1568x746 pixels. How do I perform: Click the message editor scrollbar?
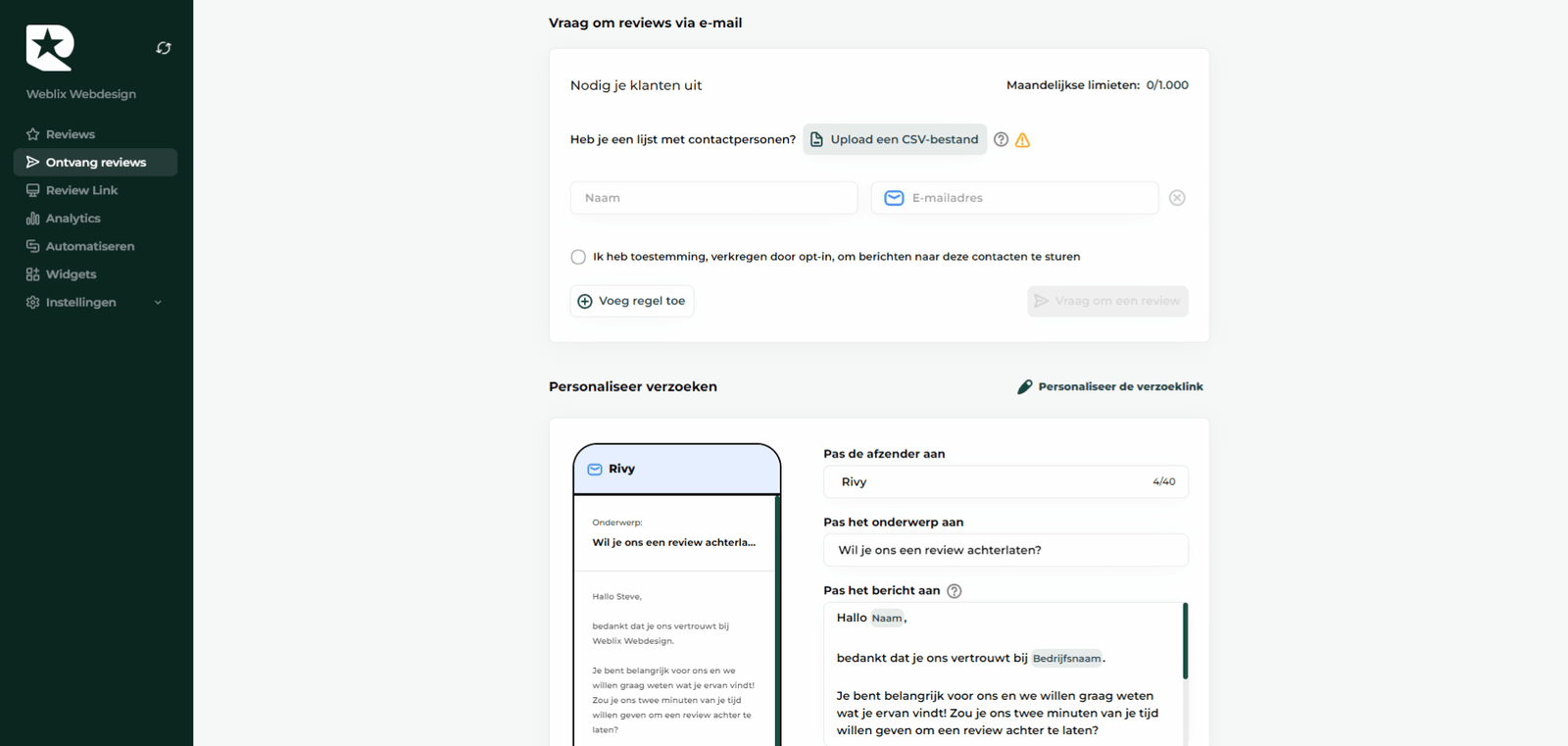[x=1185, y=642]
